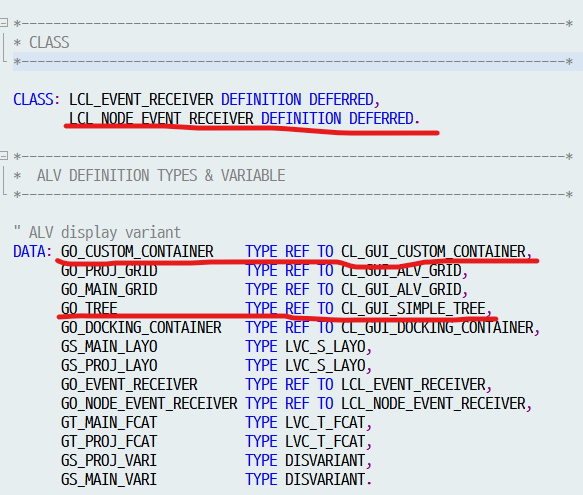Select the GO_PROJ_GRID variable
The width and height of the screenshot is (583, 495).
point(109,271)
